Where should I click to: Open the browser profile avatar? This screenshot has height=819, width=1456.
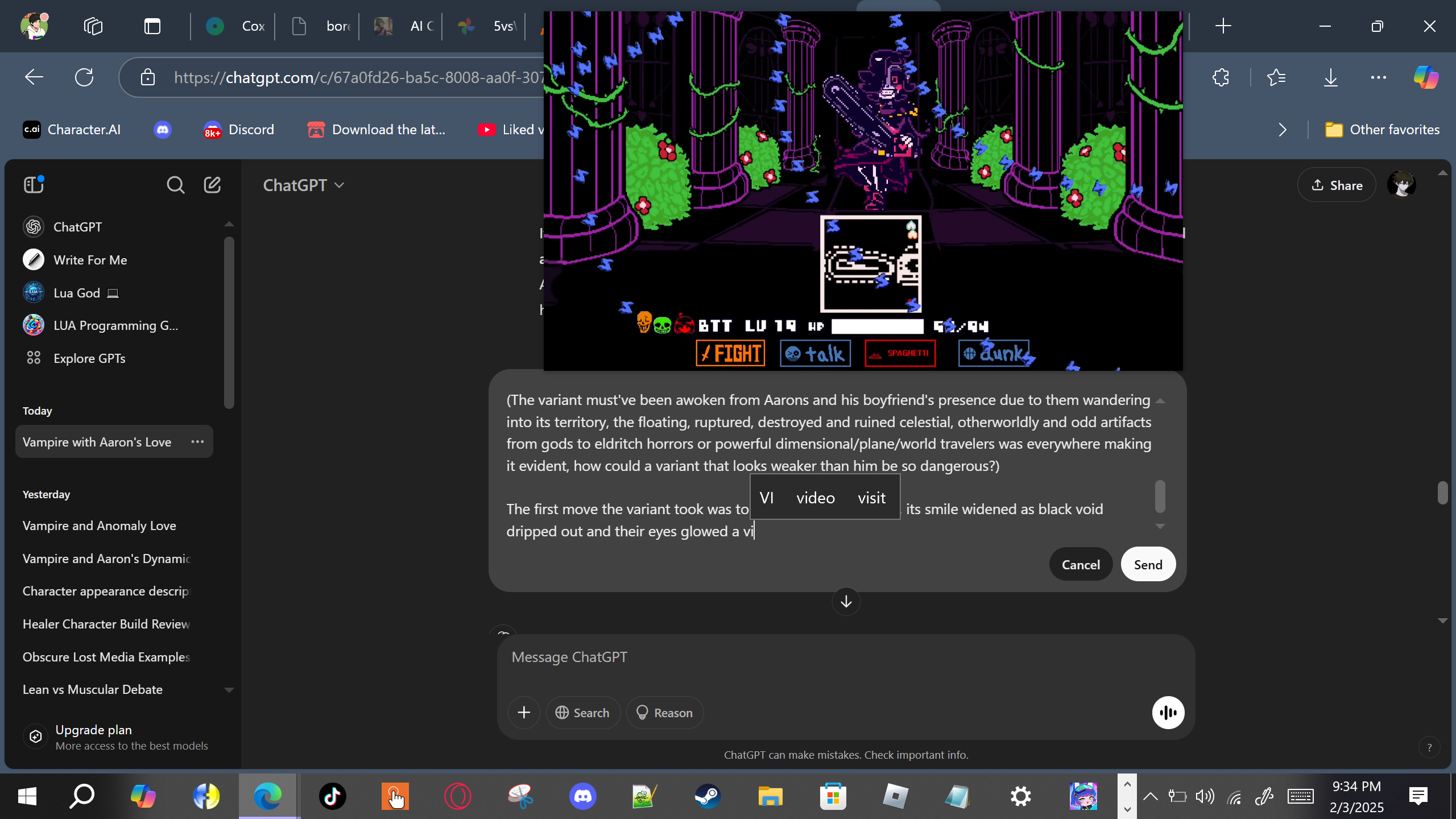(x=34, y=26)
